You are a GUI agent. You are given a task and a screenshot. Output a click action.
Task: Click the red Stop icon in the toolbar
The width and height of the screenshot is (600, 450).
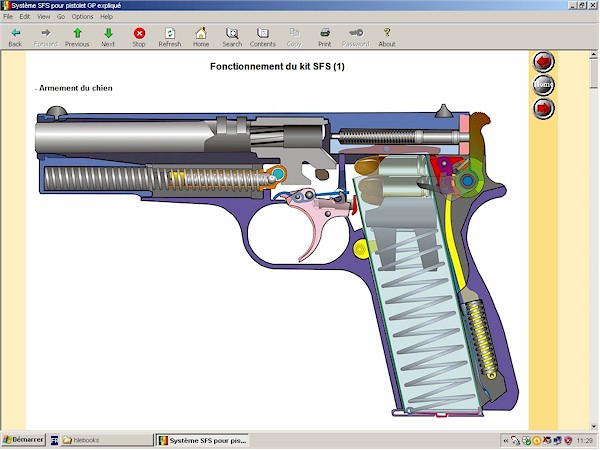click(x=139, y=37)
